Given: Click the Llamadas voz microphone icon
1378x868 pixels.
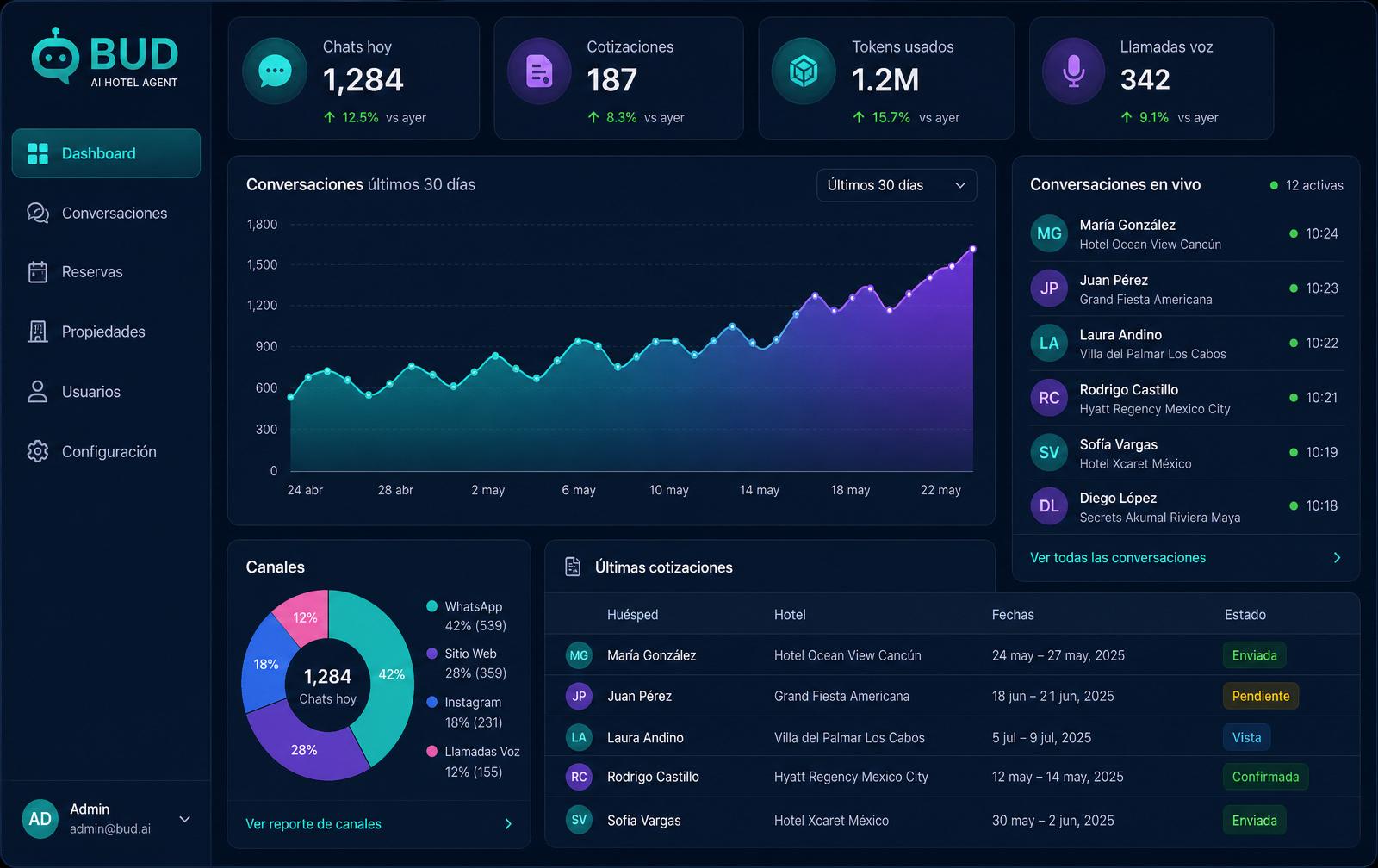Looking at the screenshot, I should pyautogui.click(x=1074, y=71).
